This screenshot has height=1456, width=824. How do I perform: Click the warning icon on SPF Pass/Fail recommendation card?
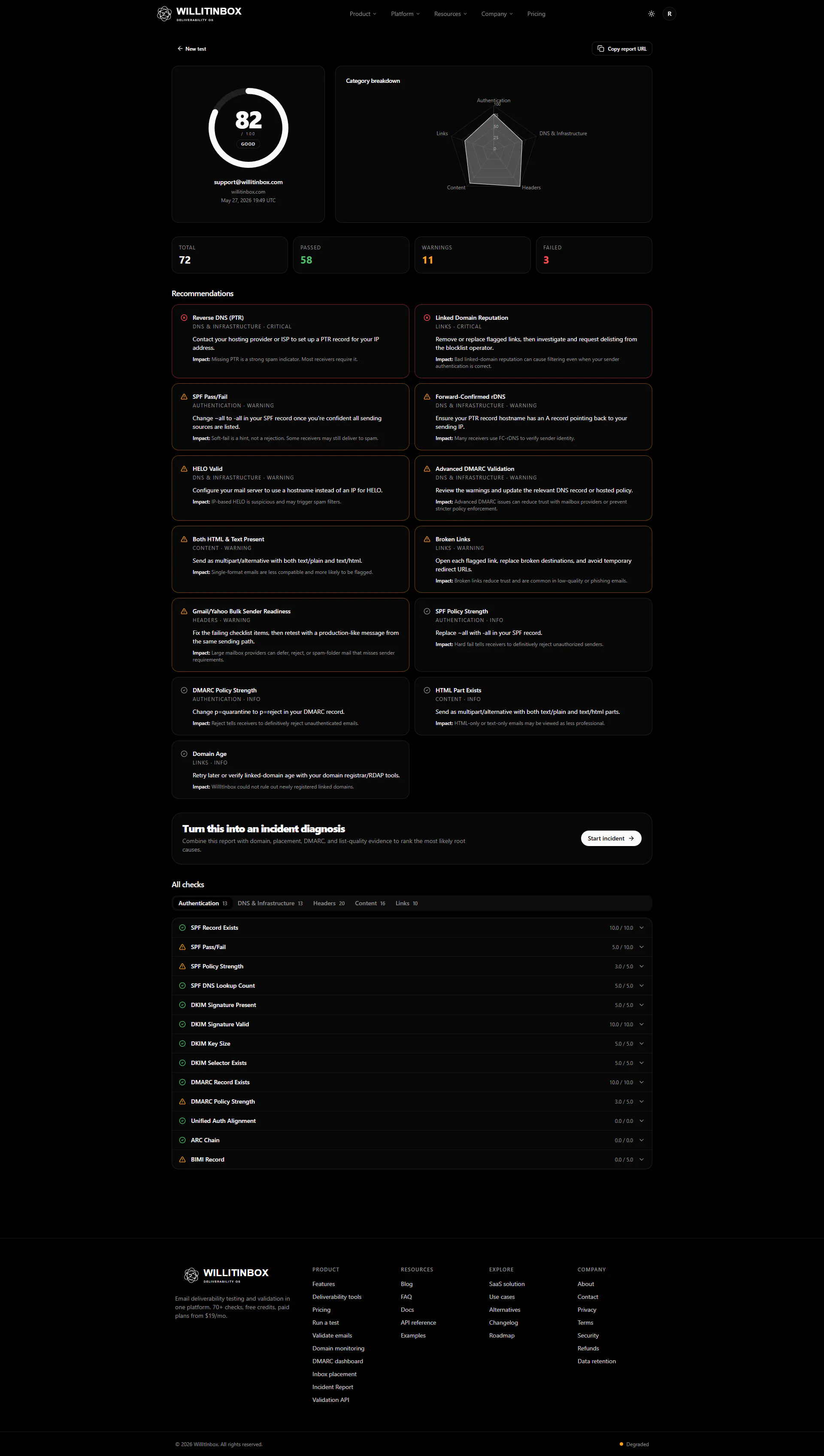184,397
